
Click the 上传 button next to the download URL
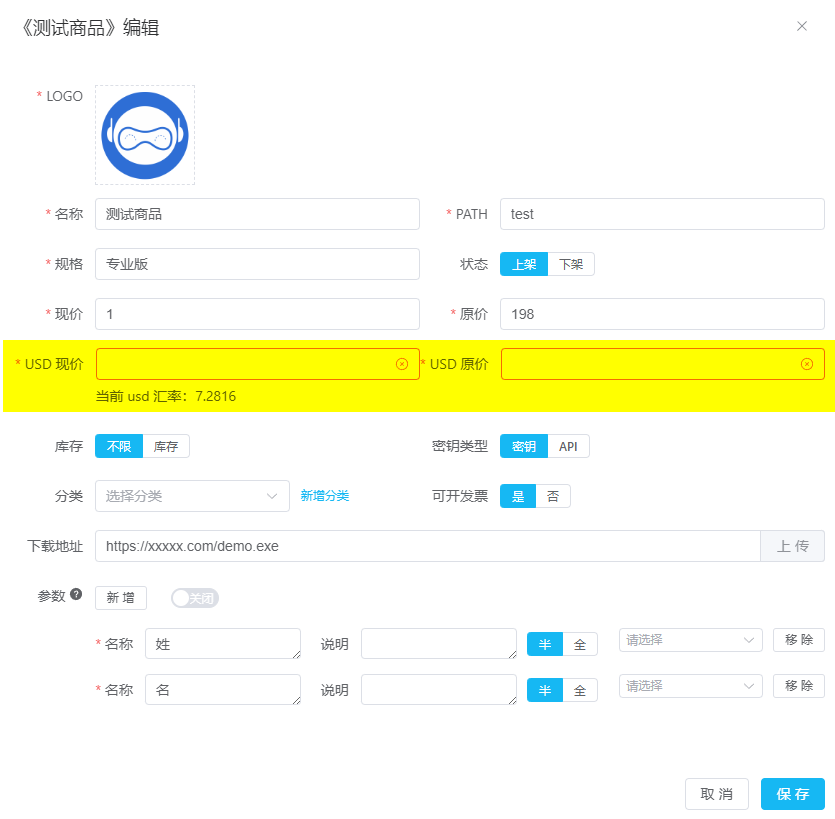(x=792, y=545)
